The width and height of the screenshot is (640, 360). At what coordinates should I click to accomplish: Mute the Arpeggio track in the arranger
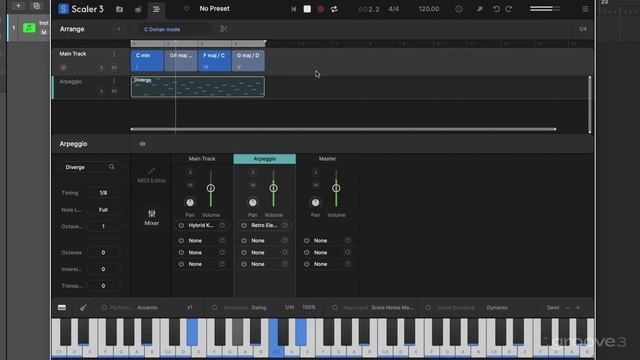point(114,91)
